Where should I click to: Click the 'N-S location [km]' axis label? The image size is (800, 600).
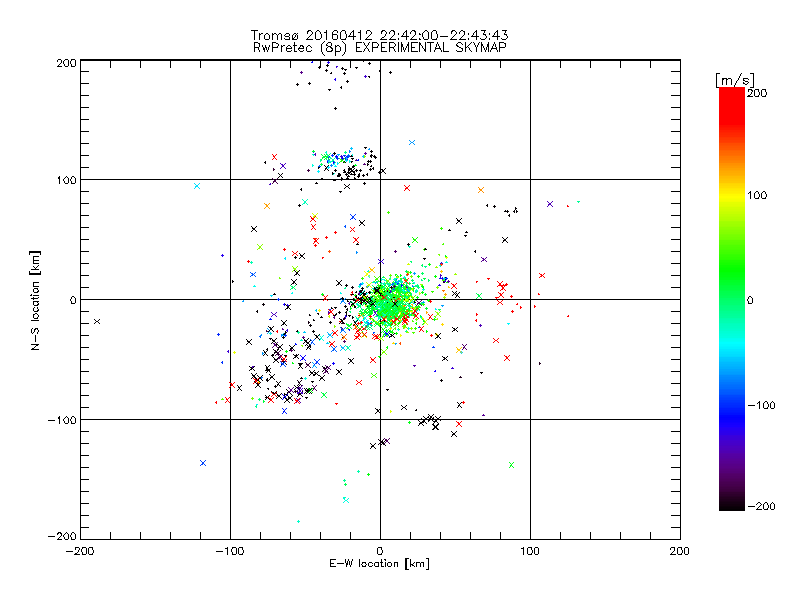point(35,300)
